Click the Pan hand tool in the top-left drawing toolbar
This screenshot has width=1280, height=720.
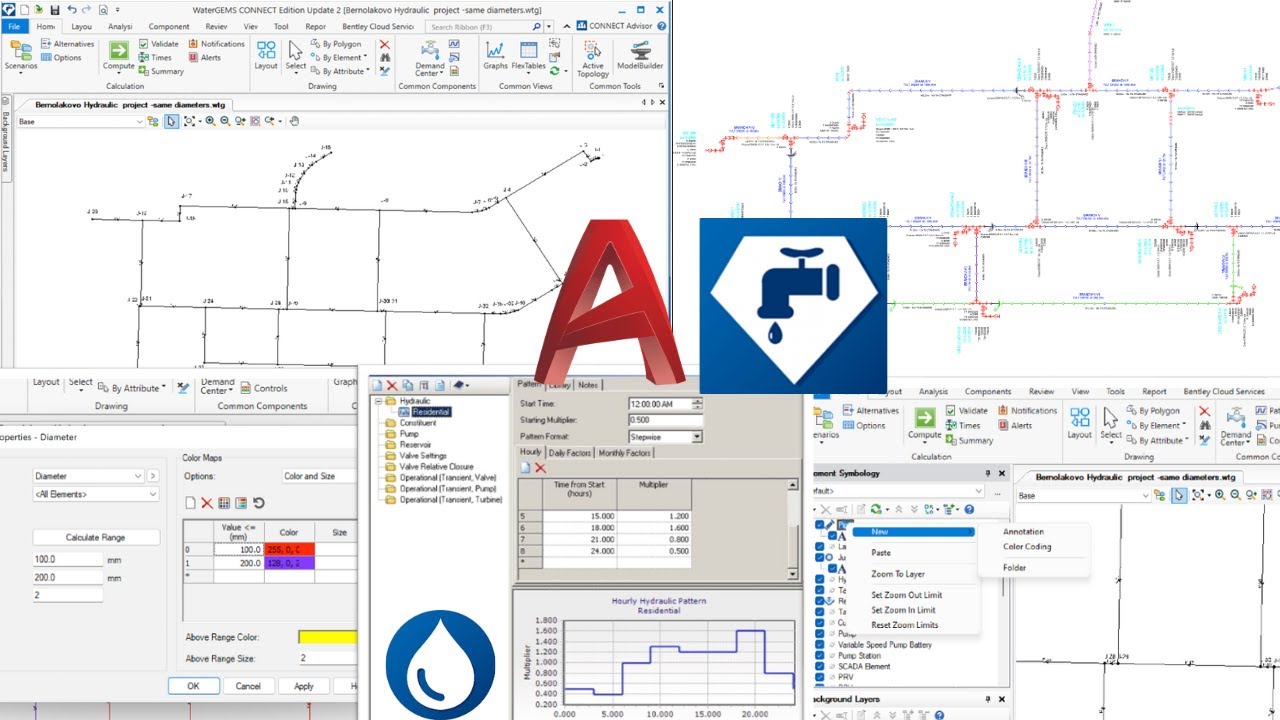294,121
